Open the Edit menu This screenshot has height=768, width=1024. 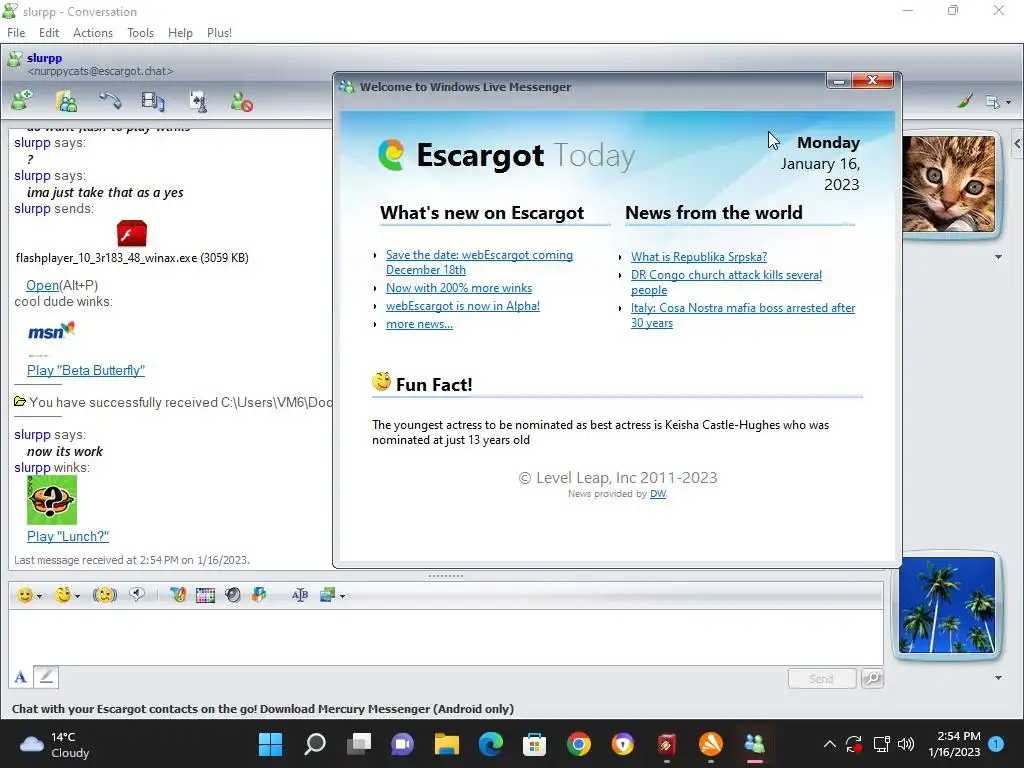48,33
